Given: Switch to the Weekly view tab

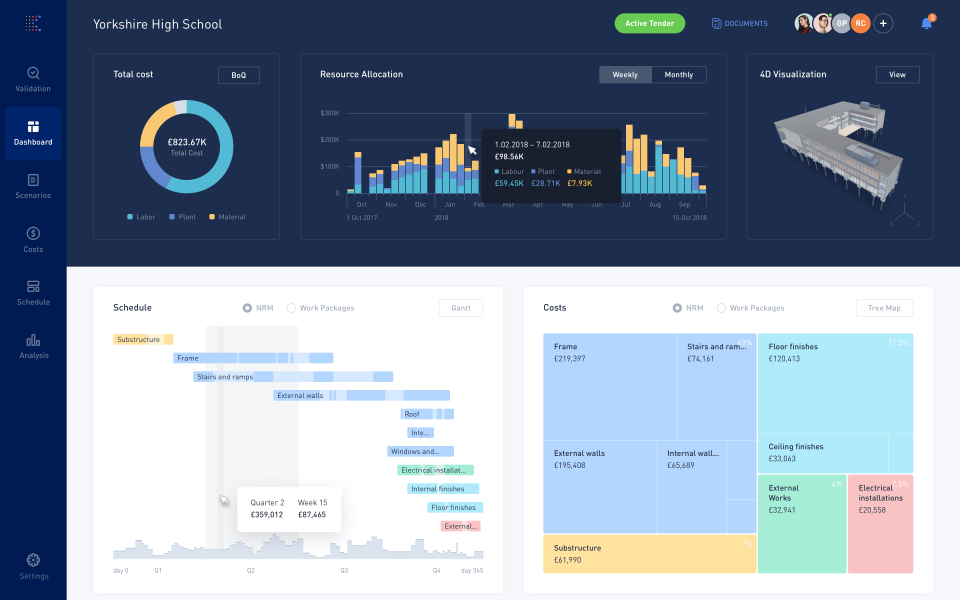Looking at the screenshot, I should (x=625, y=74).
